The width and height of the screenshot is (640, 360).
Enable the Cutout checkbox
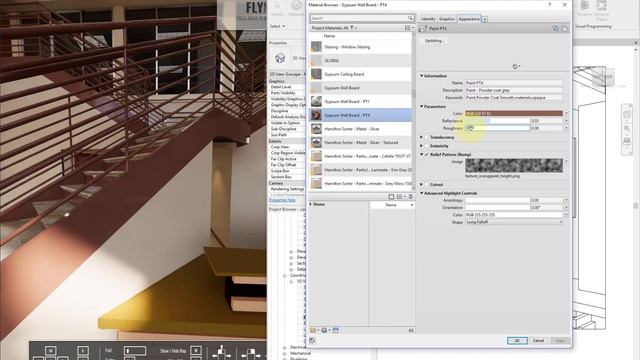427,184
